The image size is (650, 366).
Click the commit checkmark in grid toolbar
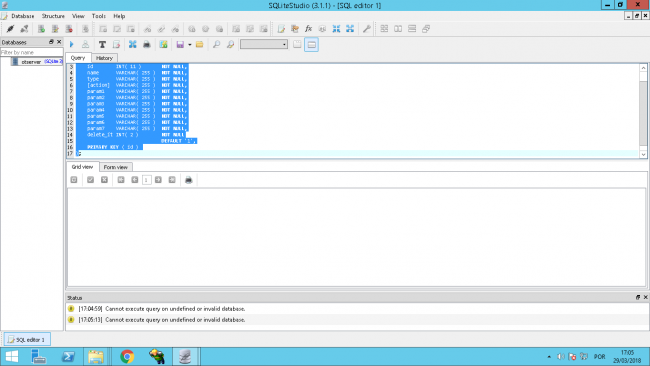[x=90, y=179]
